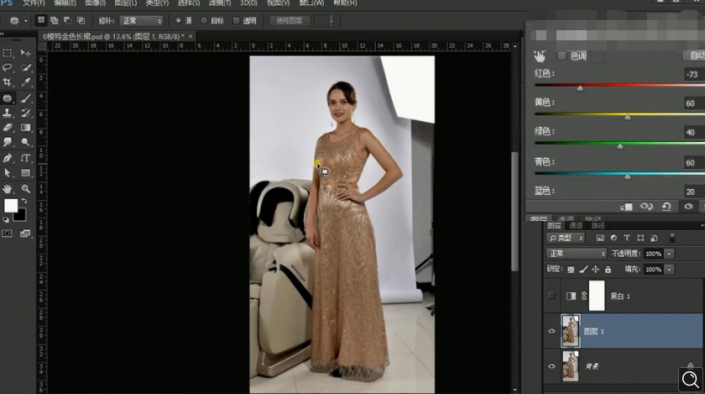
Task: Click the foreground color swatch
Action: pos(11,206)
